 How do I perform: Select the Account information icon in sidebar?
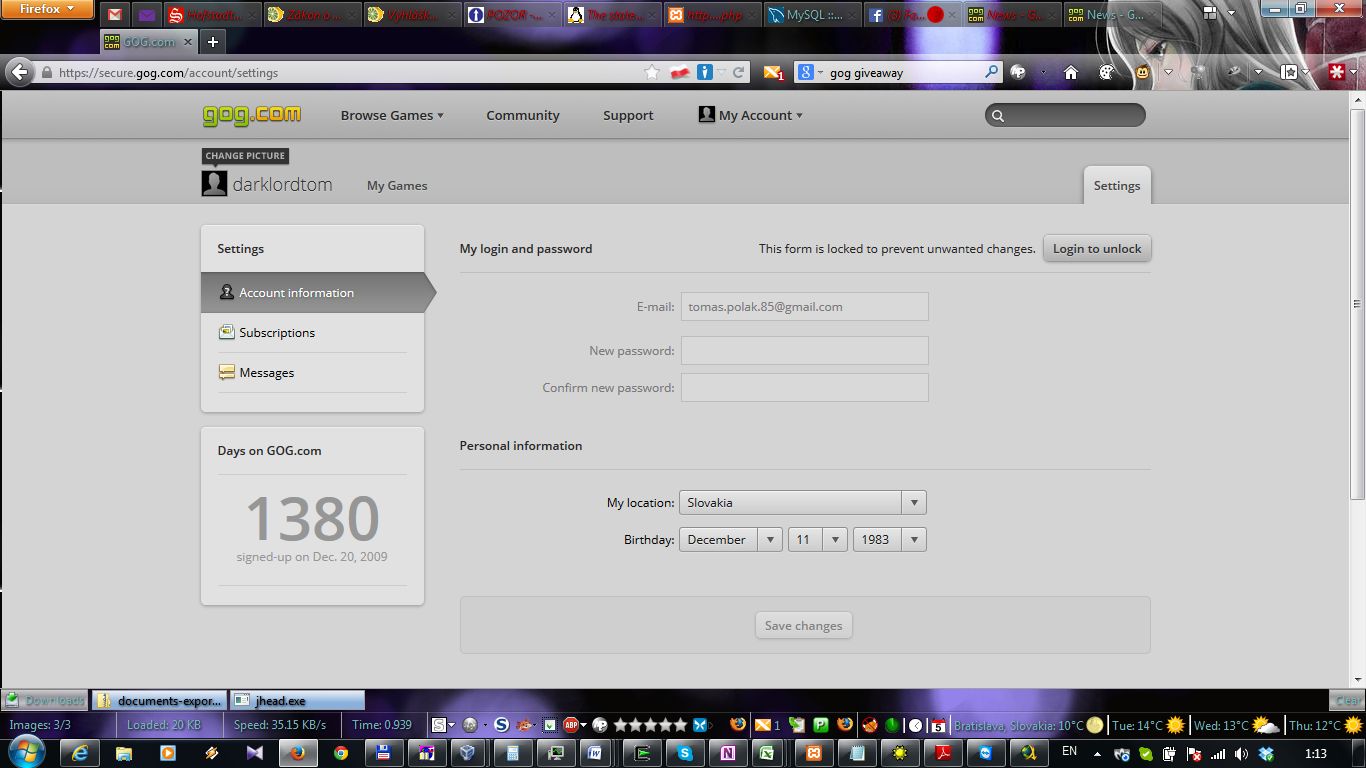(227, 293)
